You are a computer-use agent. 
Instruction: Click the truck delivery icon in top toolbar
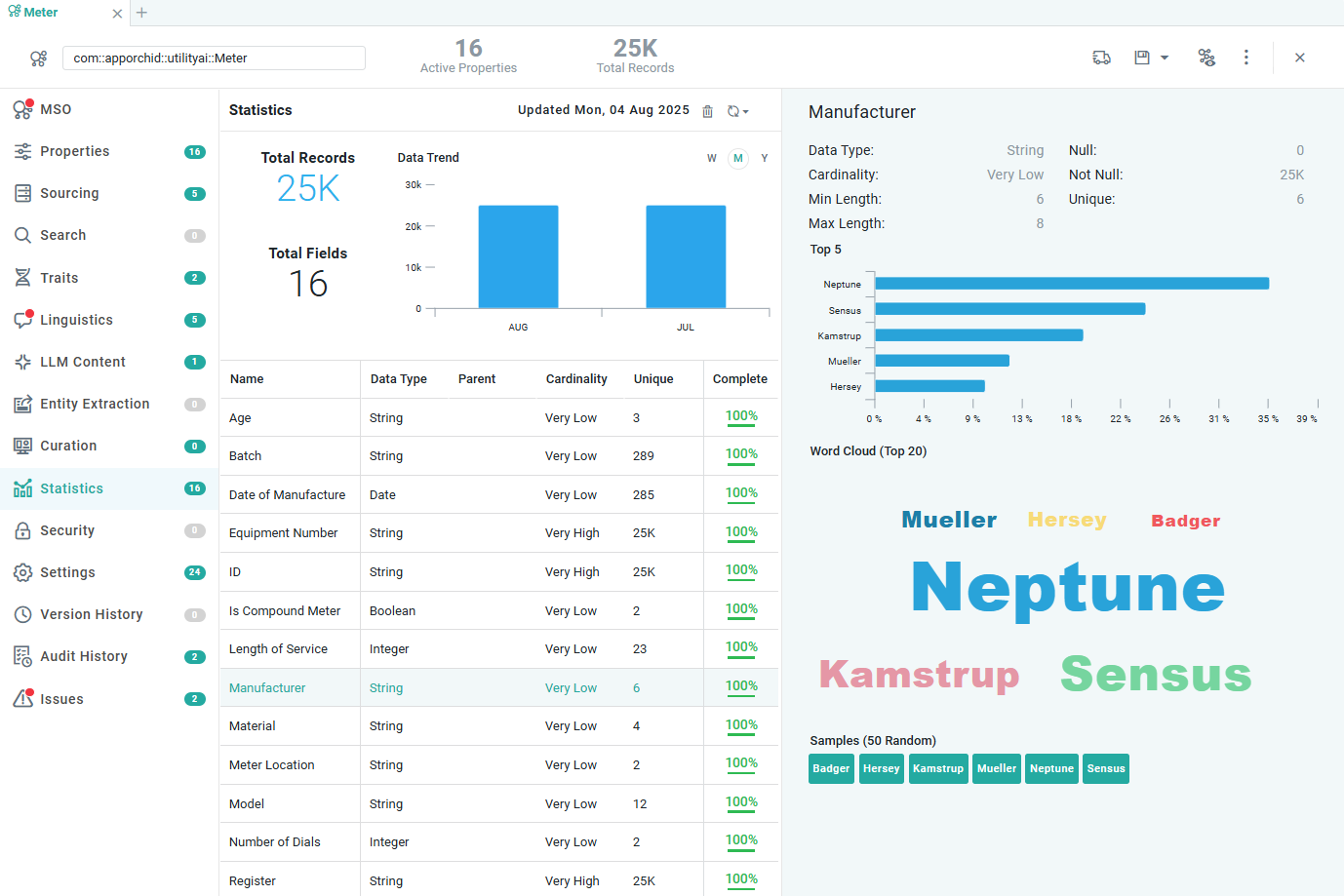(1101, 58)
